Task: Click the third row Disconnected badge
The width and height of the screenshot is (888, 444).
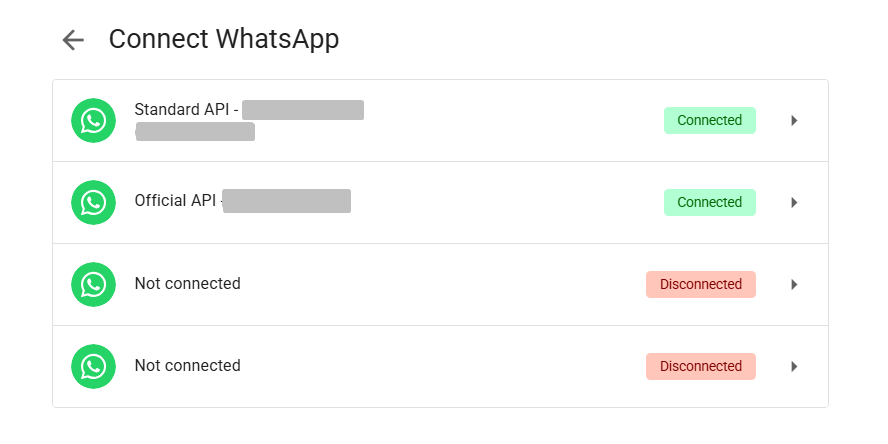Action: click(x=700, y=285)
